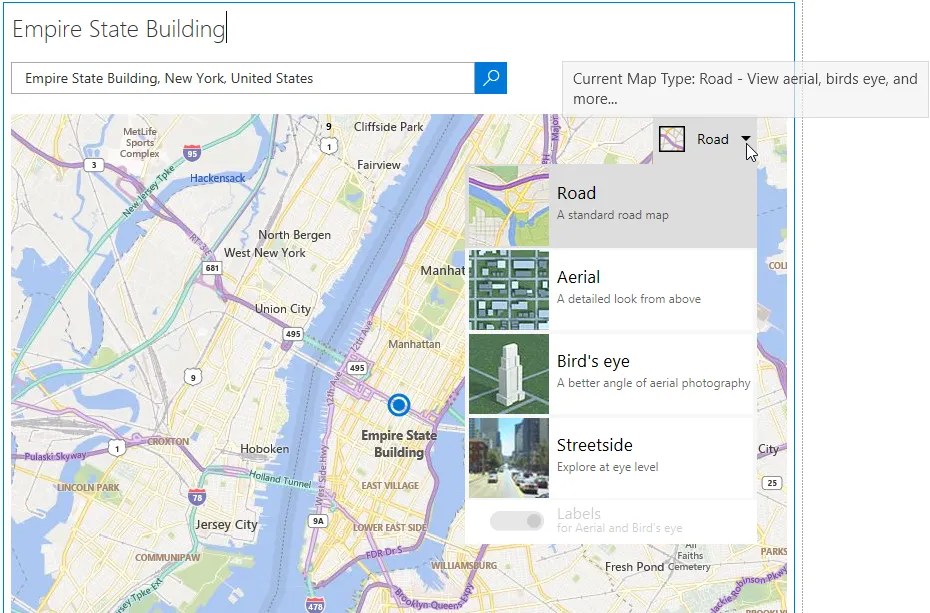
Task: Click the Road thumbnail image
Action: coord(509,206)
